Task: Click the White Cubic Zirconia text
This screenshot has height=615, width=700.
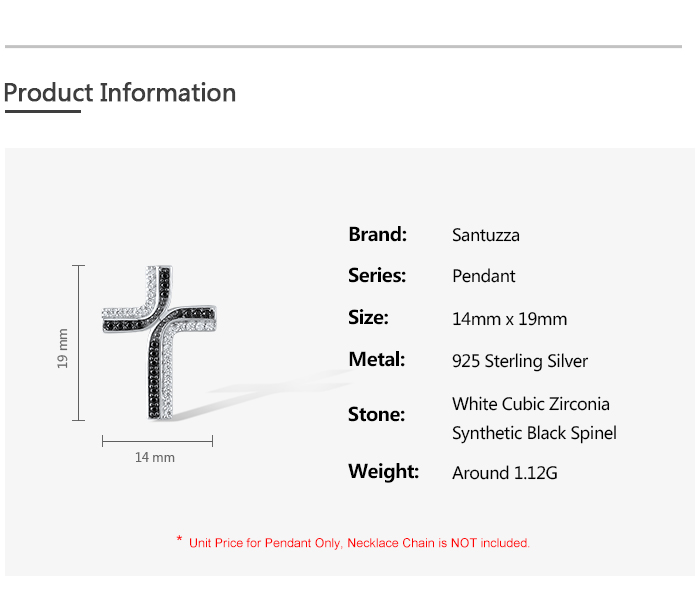Action: pyautogui.click(x=531, y=404)
